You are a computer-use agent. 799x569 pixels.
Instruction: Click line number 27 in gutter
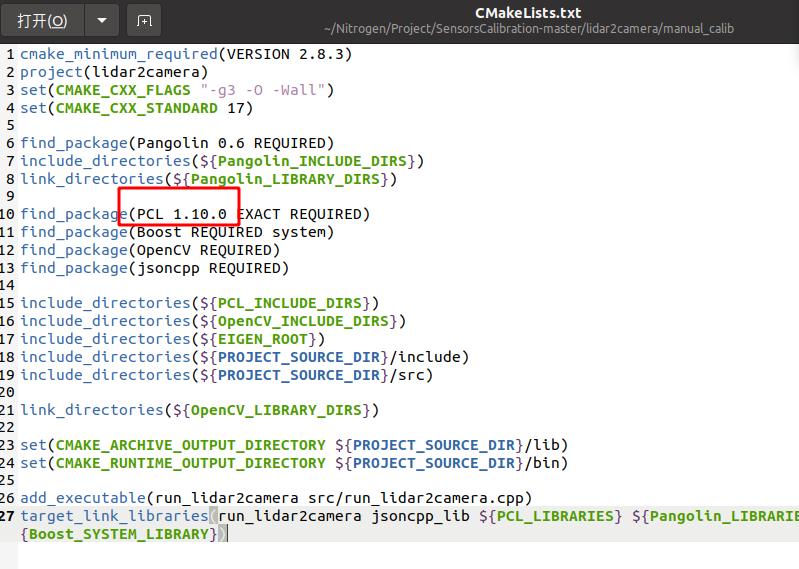coord(7,516)
